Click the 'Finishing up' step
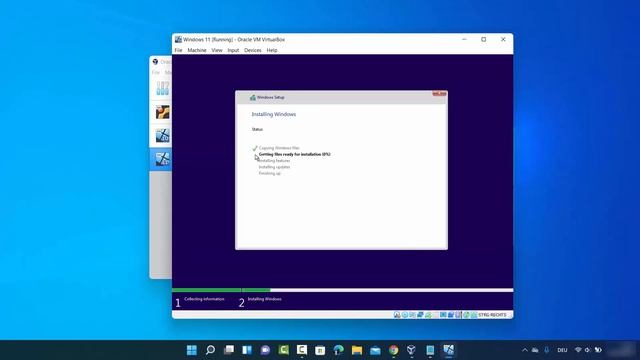640x360 pixels. pos(270,173)
